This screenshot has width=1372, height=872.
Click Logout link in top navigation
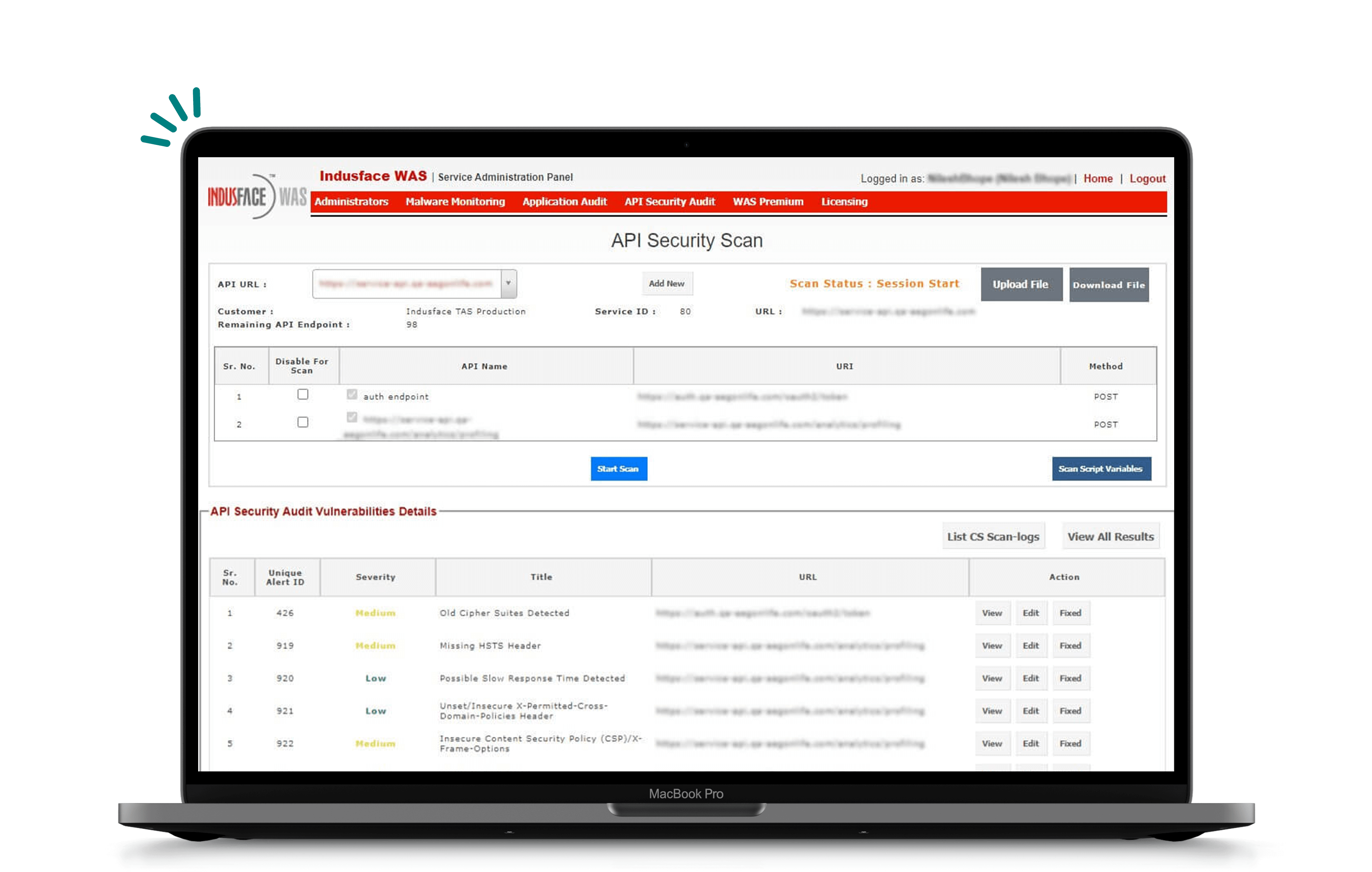click(1148, 178)
